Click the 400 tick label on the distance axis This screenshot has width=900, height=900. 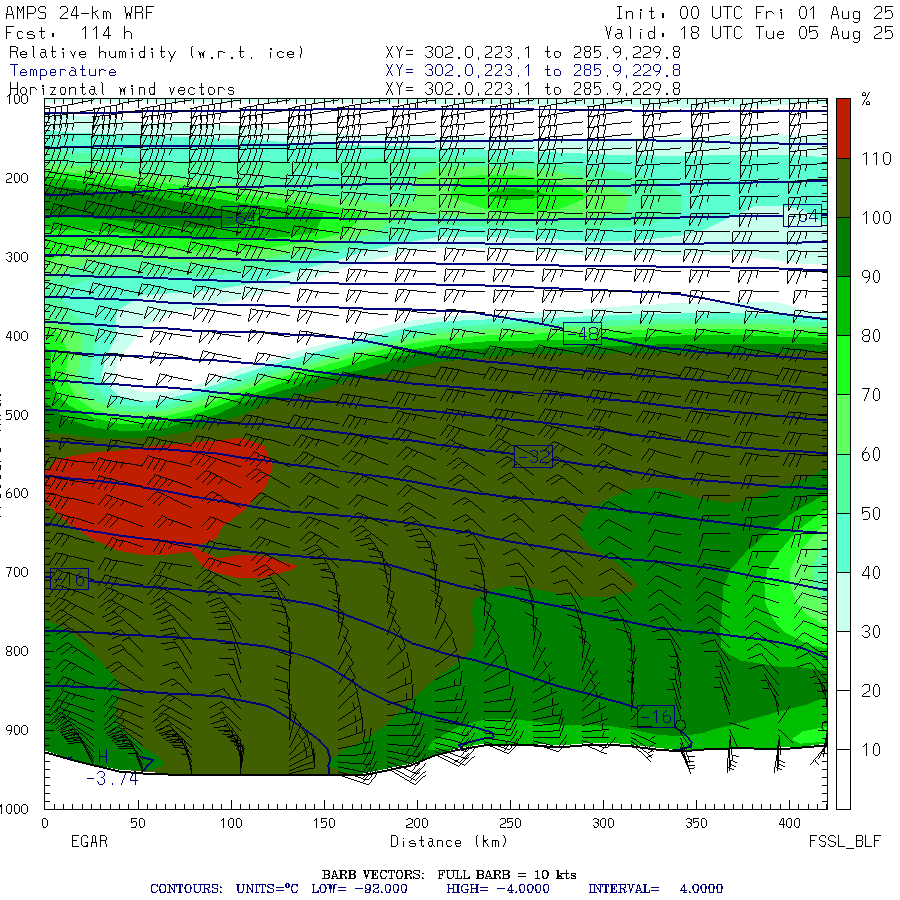790,824
